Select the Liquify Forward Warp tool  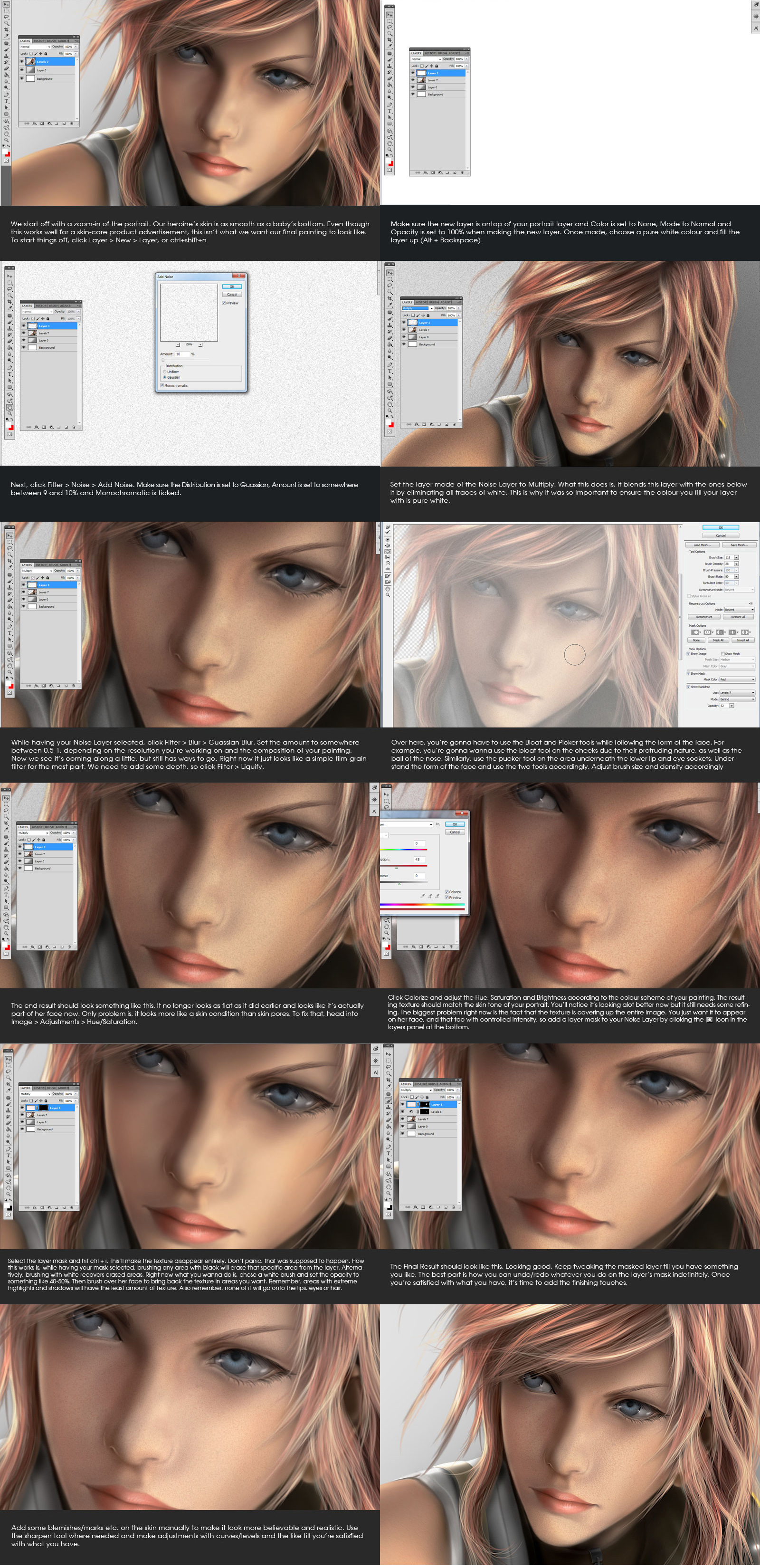click(x=388, y=527)
